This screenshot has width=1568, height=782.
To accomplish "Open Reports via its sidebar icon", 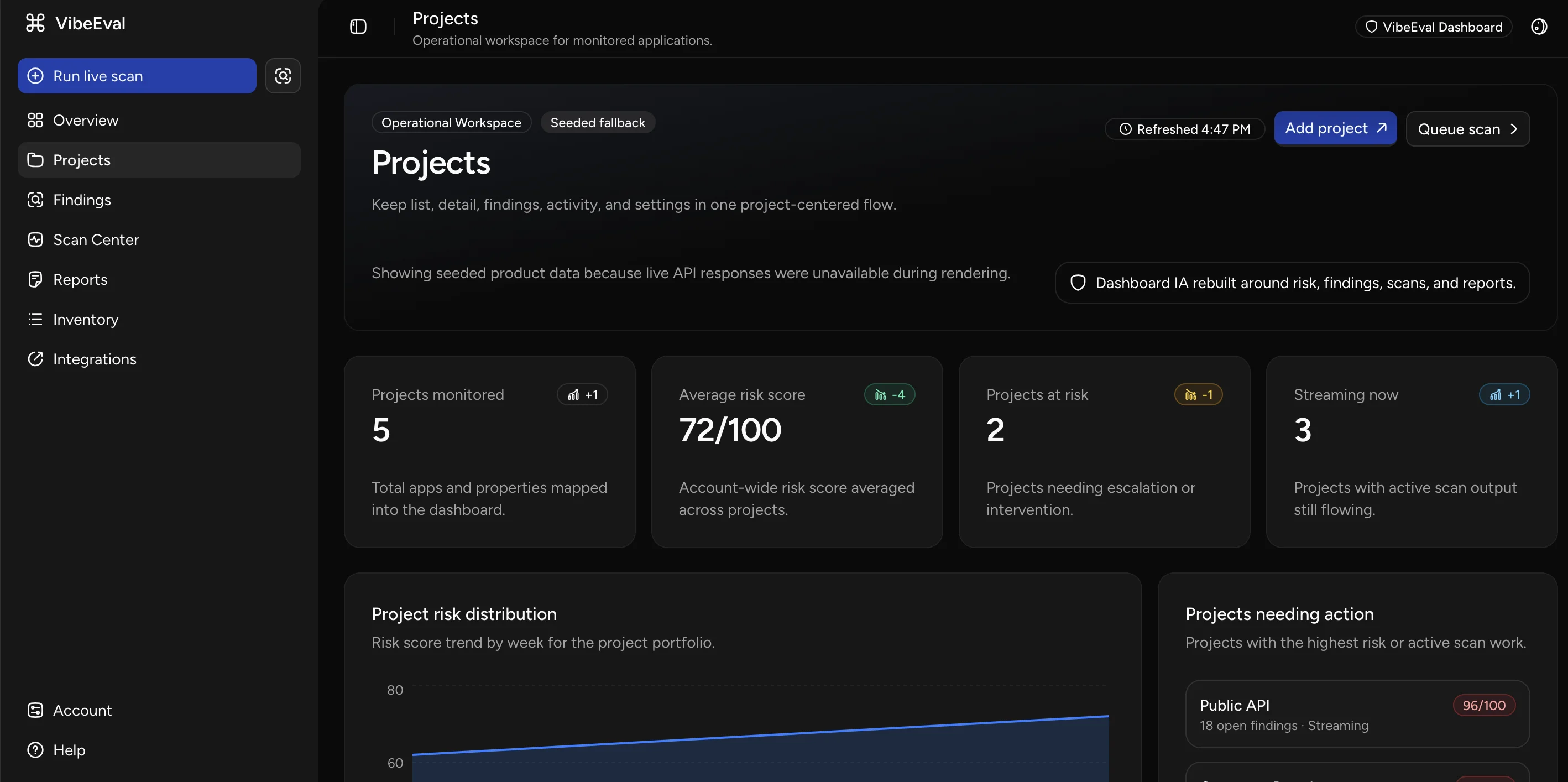I will pos(35,279).
